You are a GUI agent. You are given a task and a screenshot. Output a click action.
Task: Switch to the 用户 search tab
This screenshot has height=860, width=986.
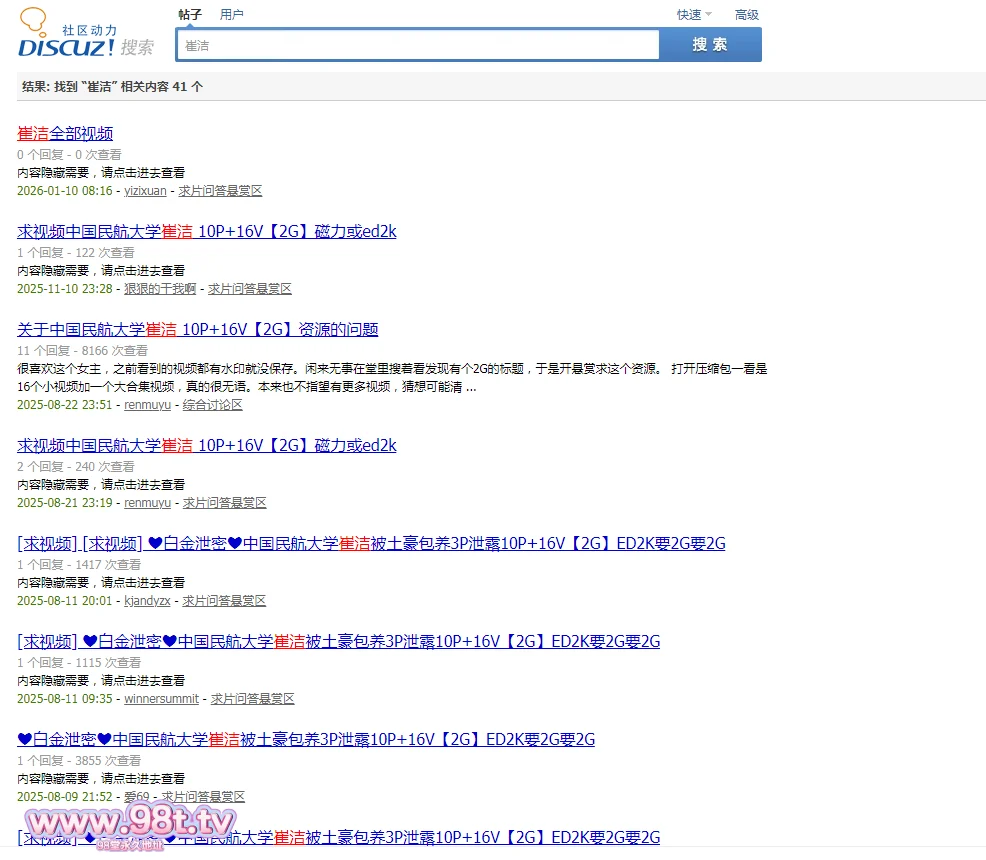231,15
